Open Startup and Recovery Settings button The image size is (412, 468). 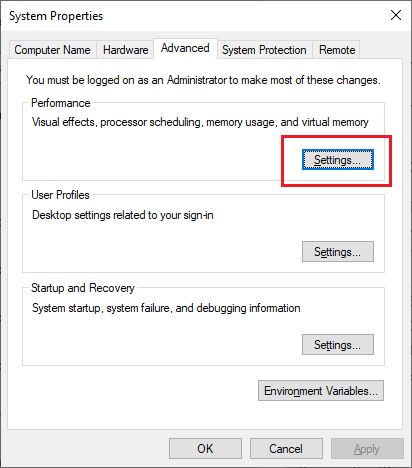coord(338,345)
